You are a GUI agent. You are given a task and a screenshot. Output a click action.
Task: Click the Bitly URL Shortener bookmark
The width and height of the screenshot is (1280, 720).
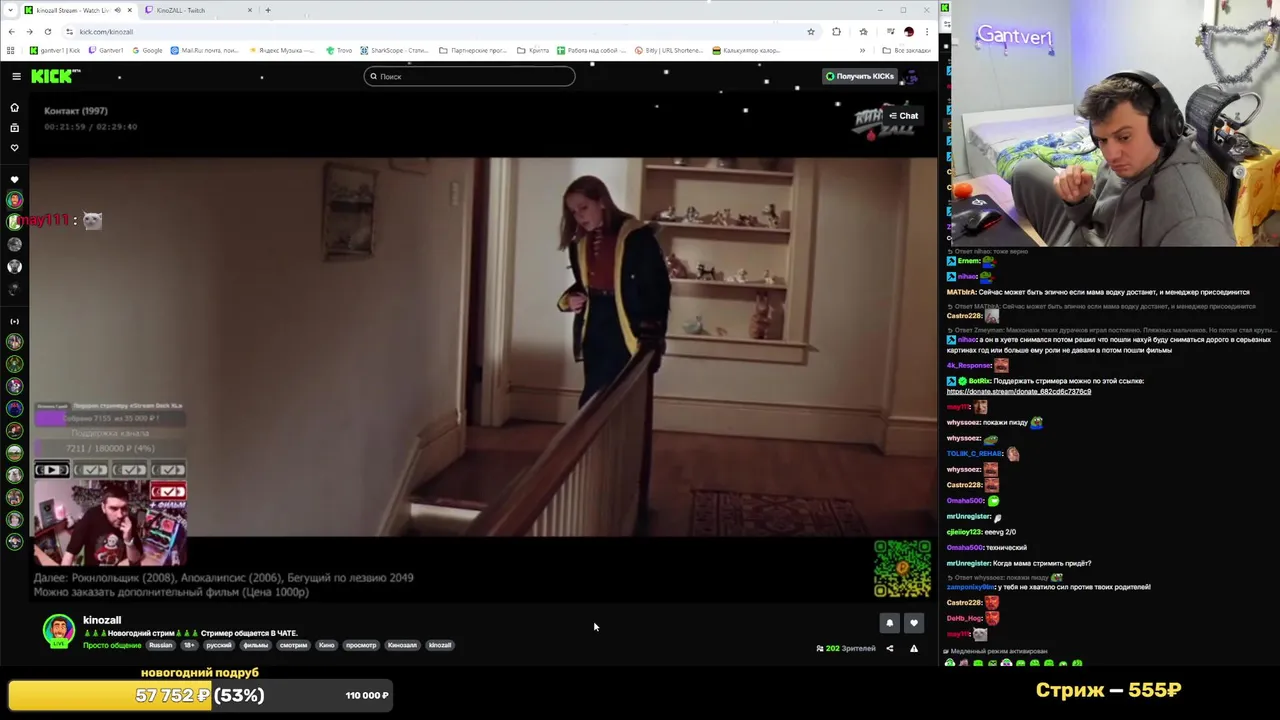coord(670,50)
